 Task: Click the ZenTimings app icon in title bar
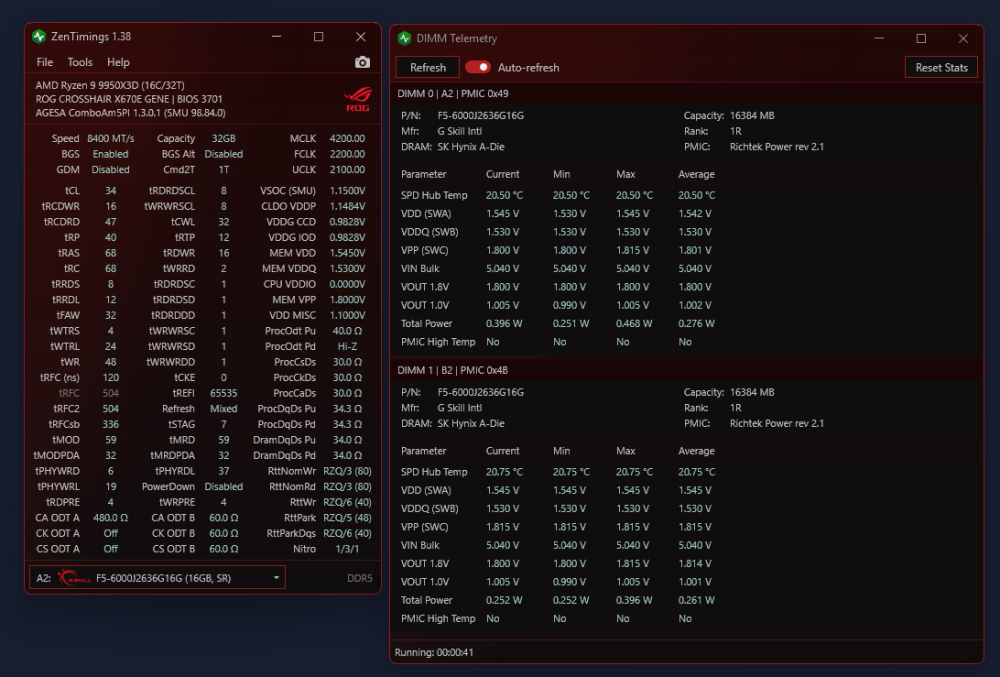click(39, 36)
